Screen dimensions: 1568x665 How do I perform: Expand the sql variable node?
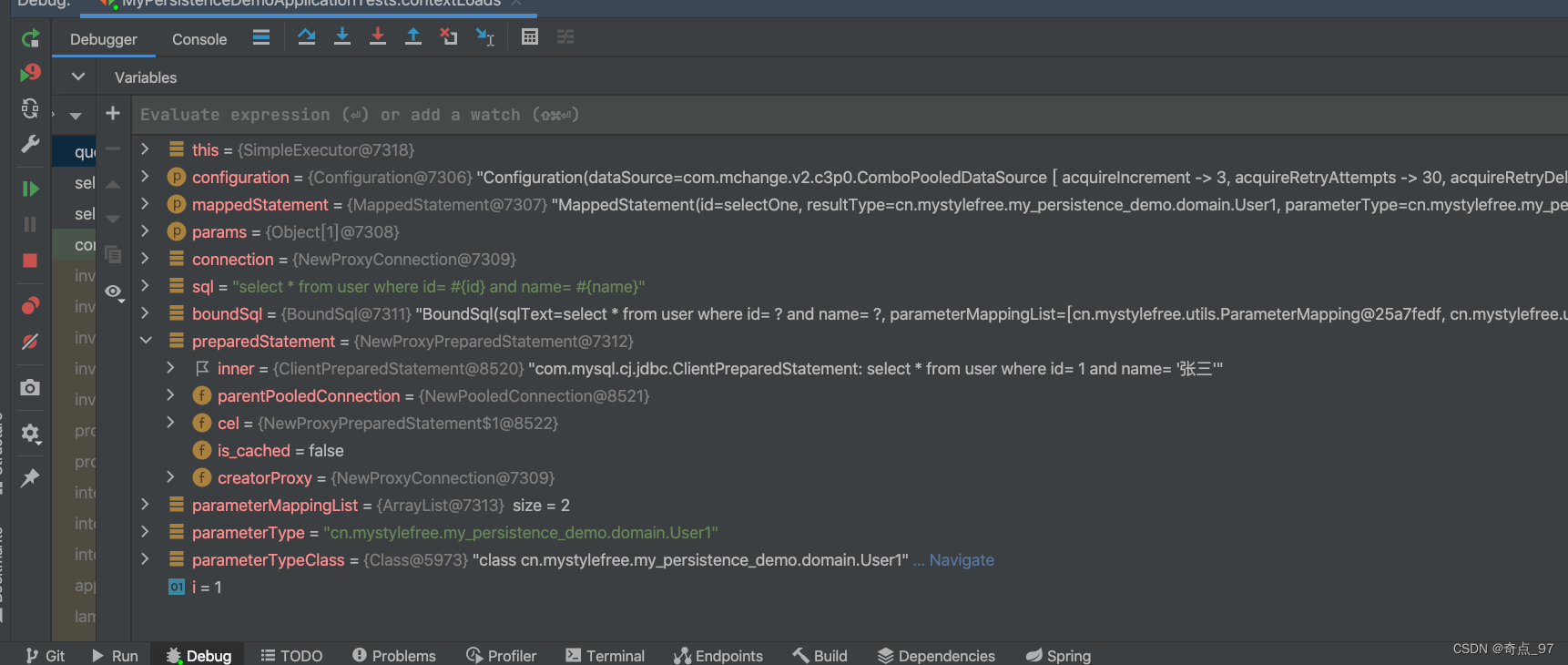tap(145, 285)
